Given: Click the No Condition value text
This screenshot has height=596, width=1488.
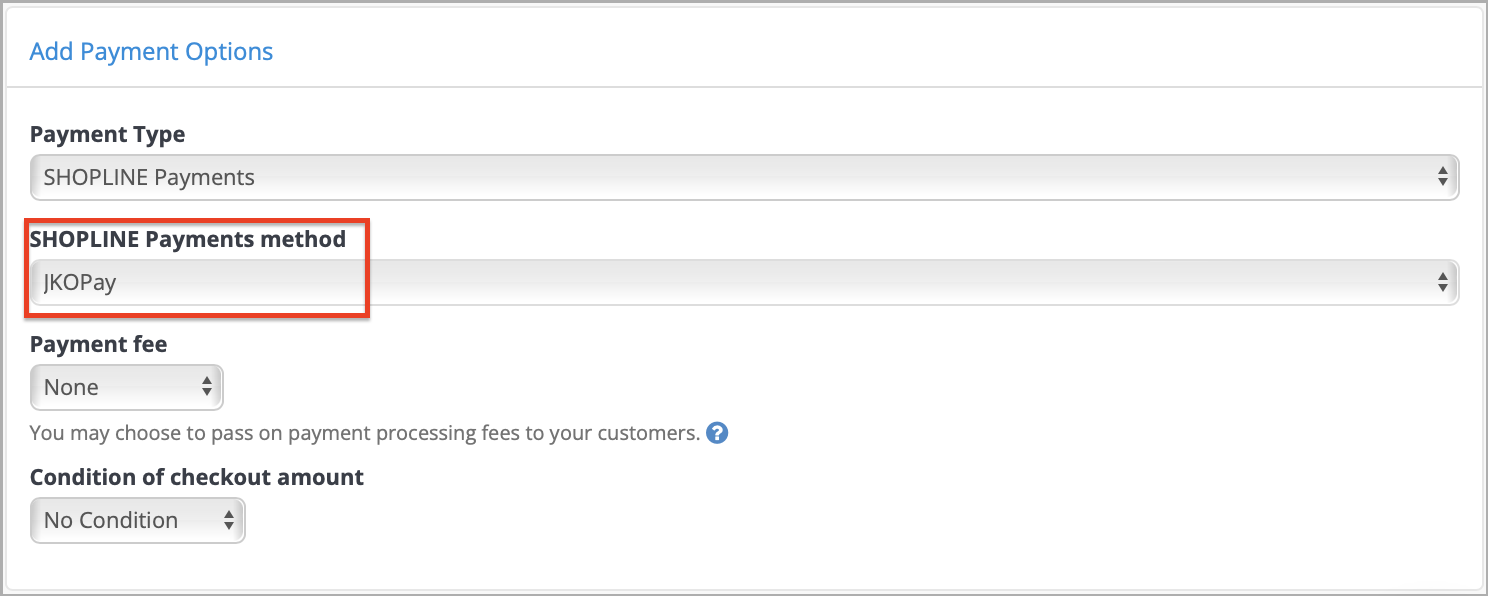Looking at the screenshot, I should [111, 521].
